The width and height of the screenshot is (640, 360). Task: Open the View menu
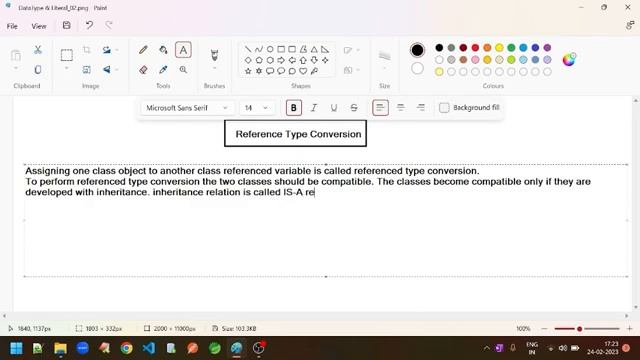tap(39, 26)
